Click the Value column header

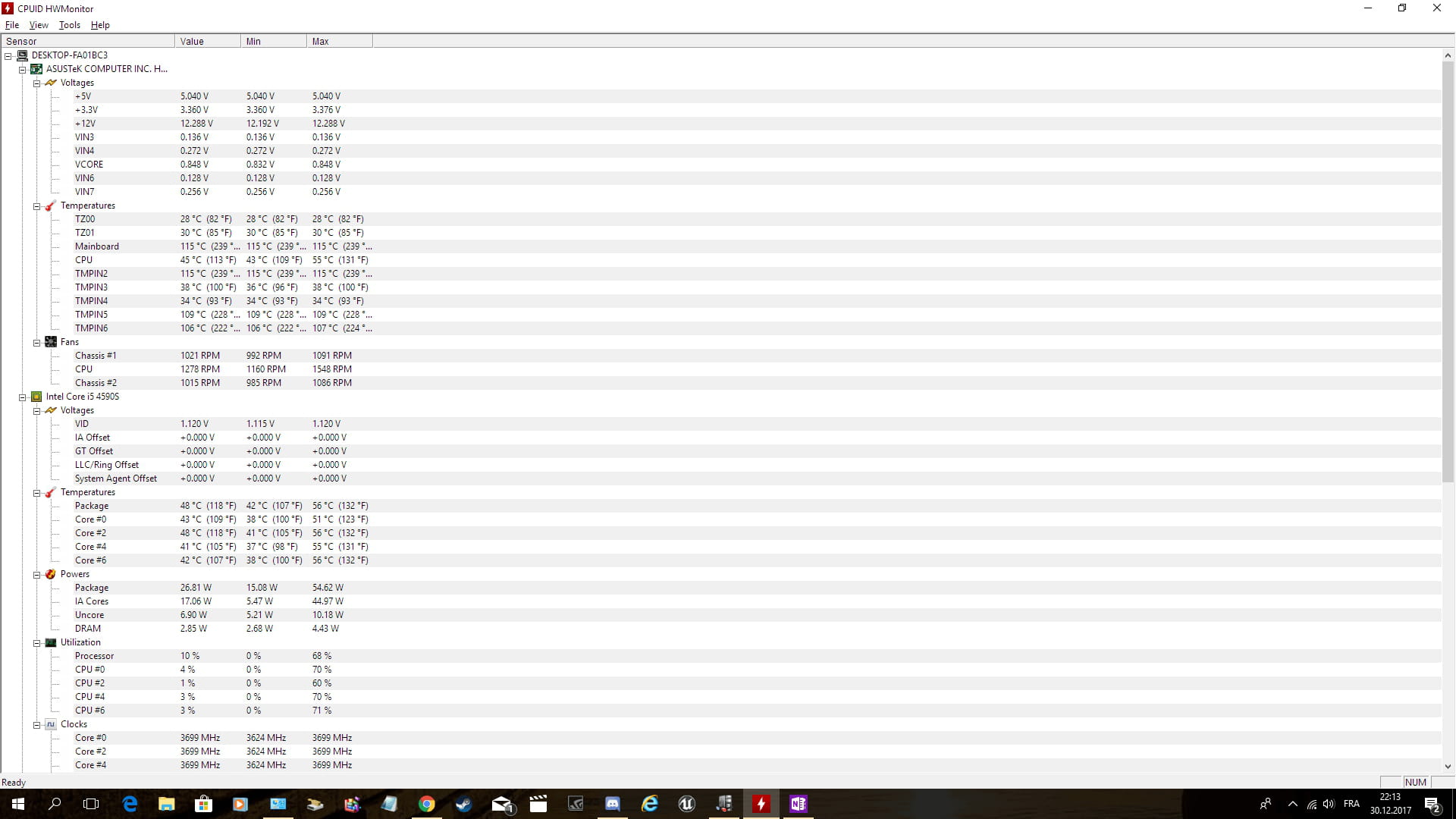[207, 42]
